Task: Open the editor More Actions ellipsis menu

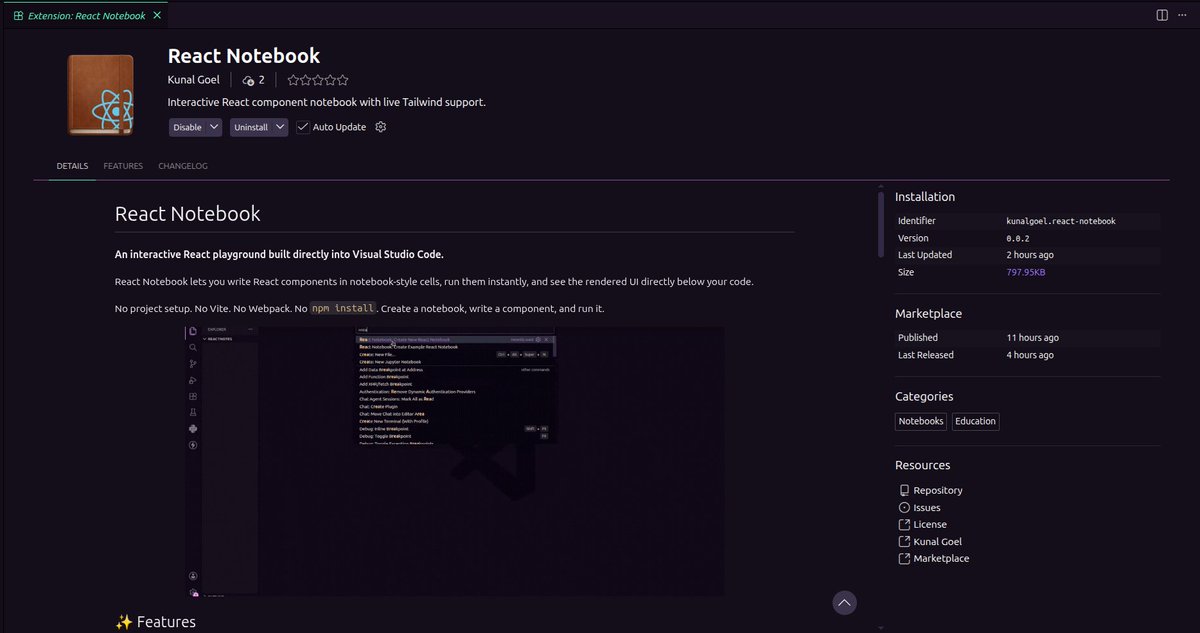Action: (1185, 15)
